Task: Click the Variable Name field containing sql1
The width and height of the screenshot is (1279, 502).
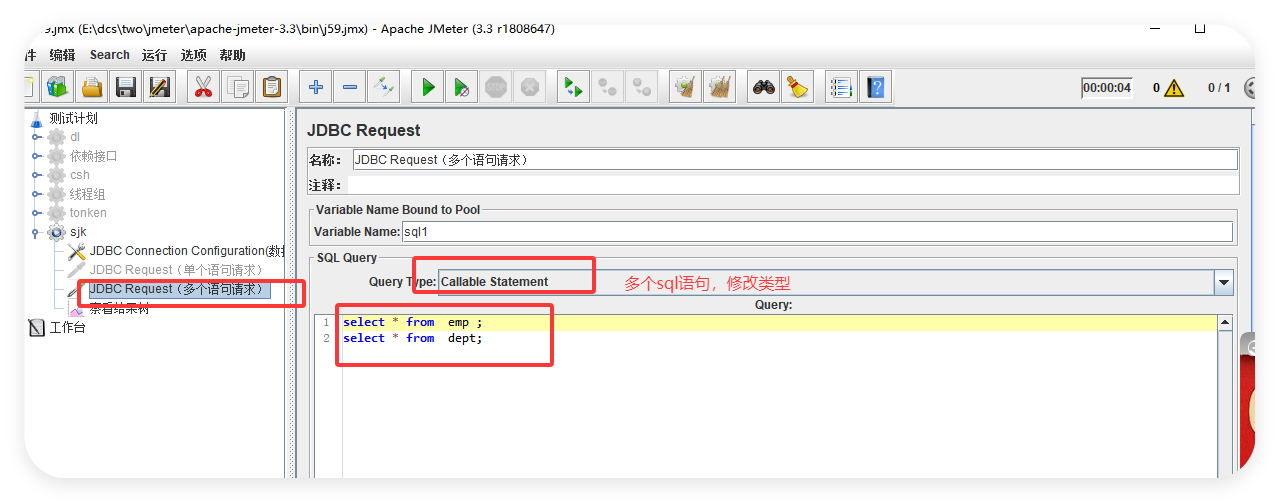Action: point(817,232)
